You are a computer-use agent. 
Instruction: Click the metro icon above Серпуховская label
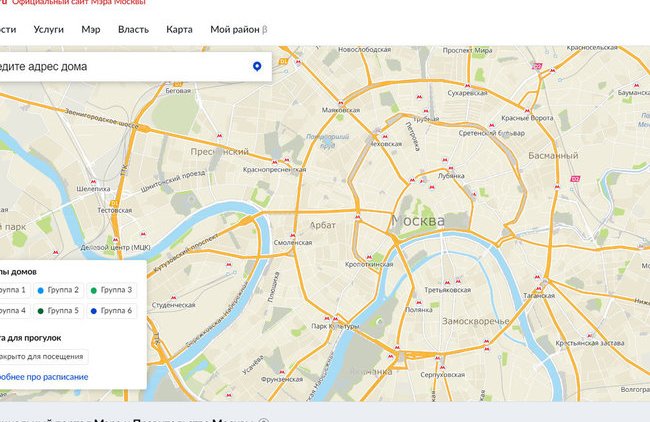coord(442,367)
